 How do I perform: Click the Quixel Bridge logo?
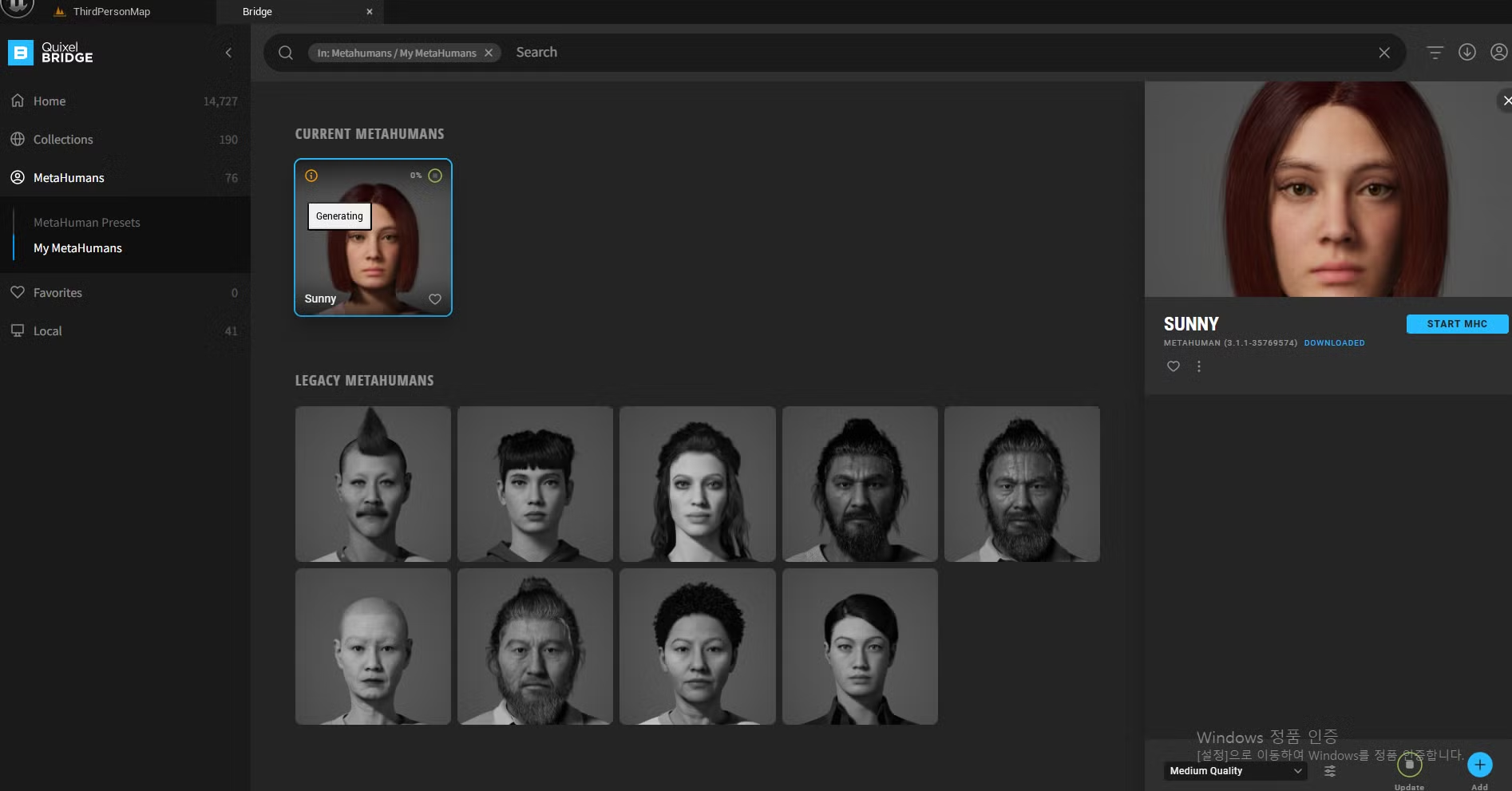tap(51, 53)
